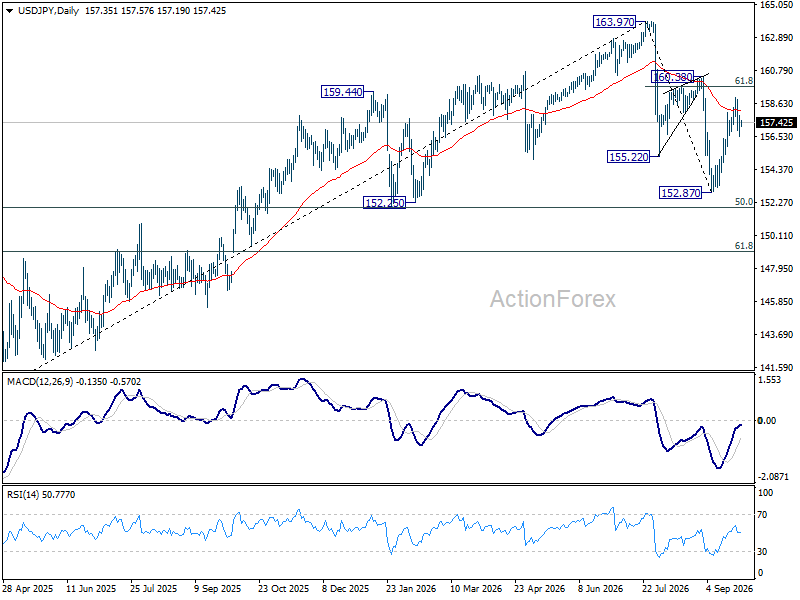Click the current price tag 157.425
Screen dimensions: 800x600
pos(777,122)
